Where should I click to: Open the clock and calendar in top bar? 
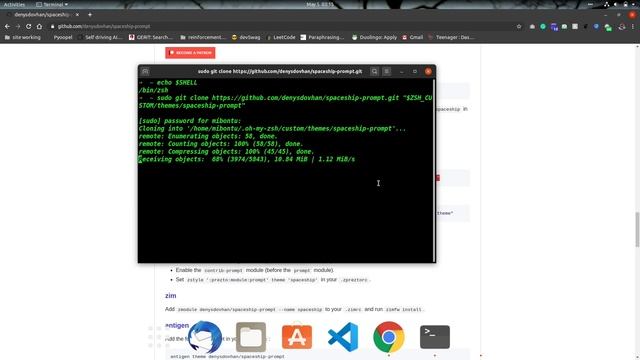click(320, 4)
